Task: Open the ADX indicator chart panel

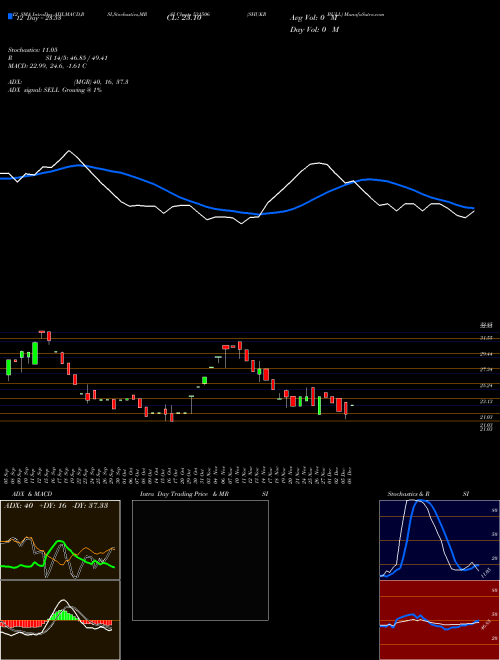Action: 60,540
